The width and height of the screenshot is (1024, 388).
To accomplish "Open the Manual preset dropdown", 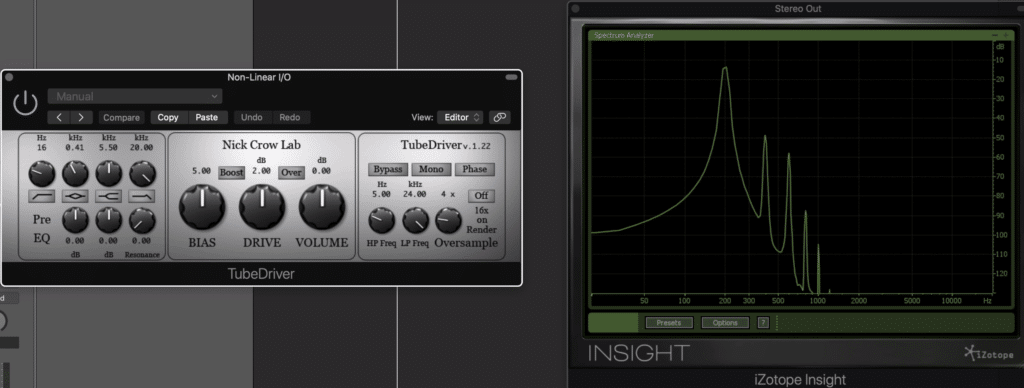I will [x=135, y=97].
